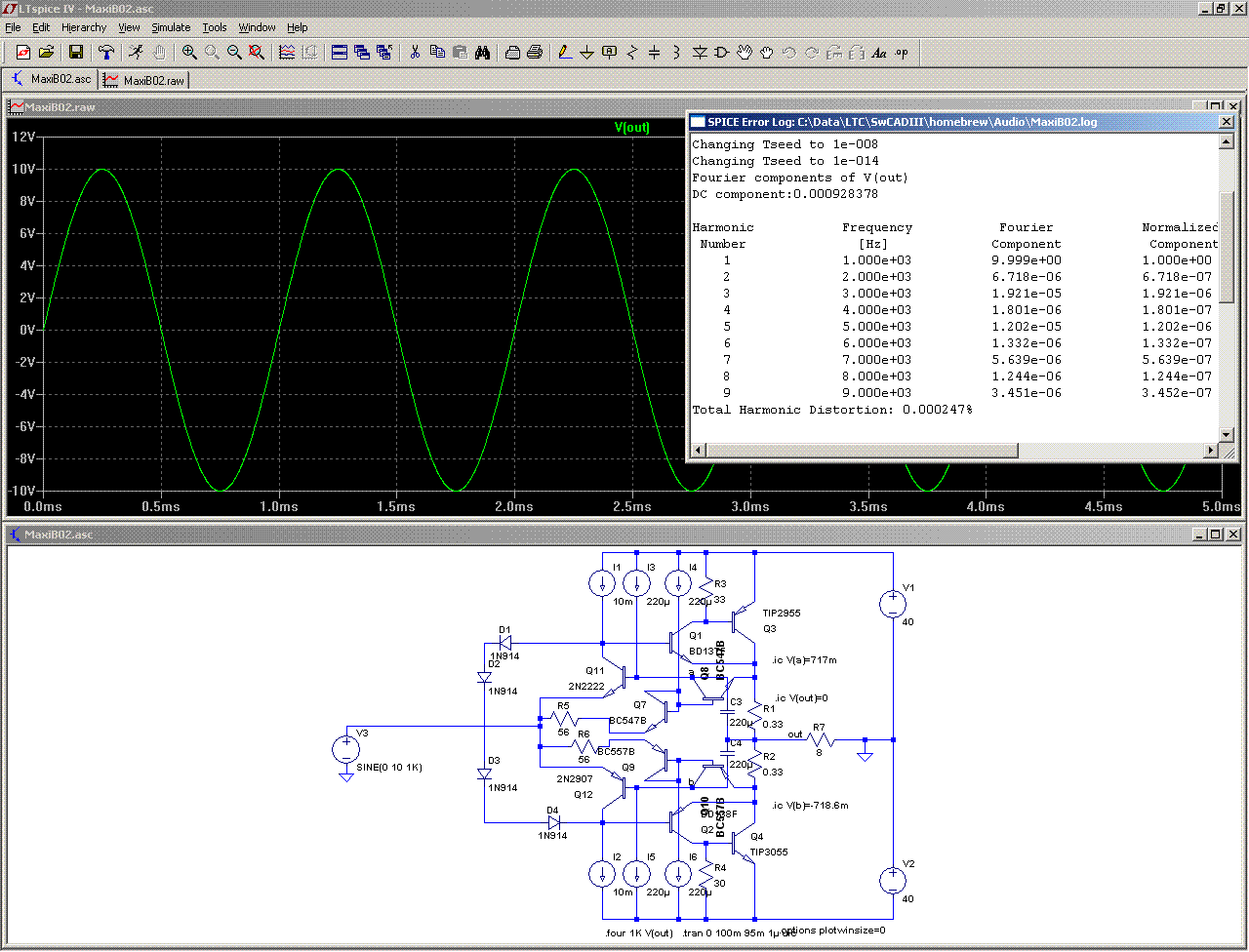
Task: Switch to the MaxiB02.raw tab
Action: click(143, 80)
